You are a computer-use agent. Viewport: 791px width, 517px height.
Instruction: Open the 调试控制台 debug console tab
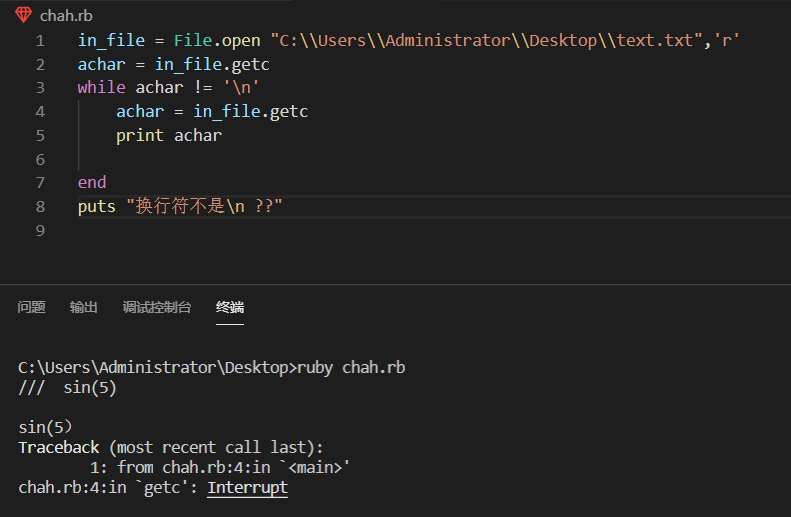click(157, 307)
